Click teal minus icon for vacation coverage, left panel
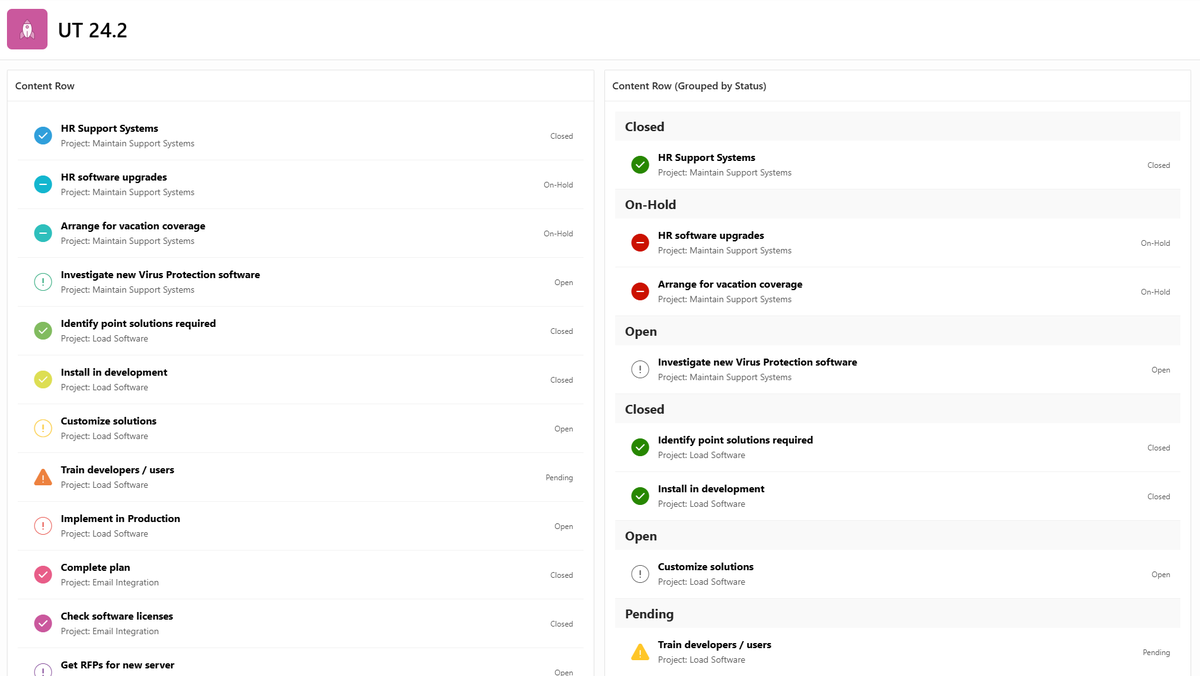This screenshot has height=676, width=1200. (43, 233)
